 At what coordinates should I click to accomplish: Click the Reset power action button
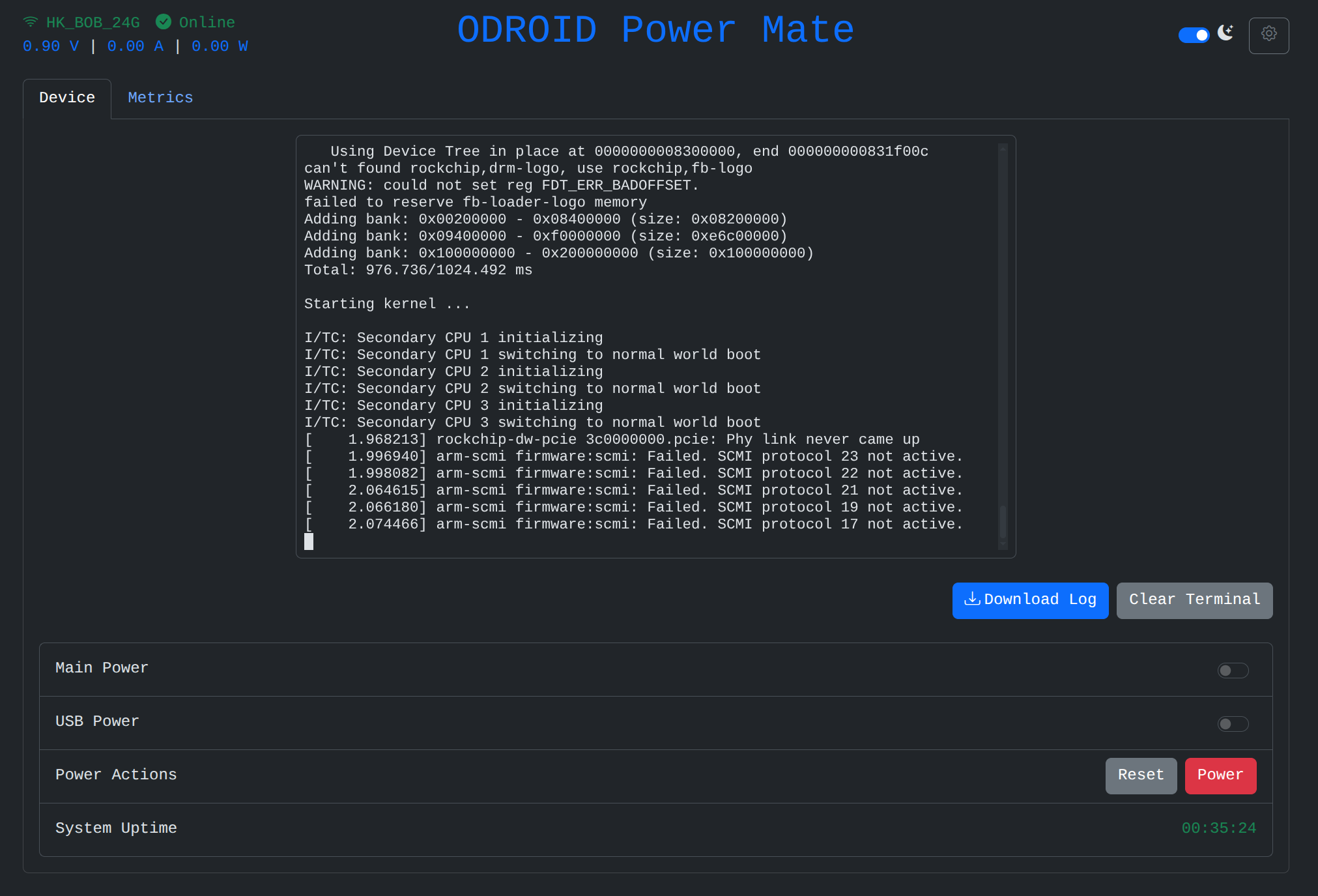pyautogui.click(x=1141, y=775)
